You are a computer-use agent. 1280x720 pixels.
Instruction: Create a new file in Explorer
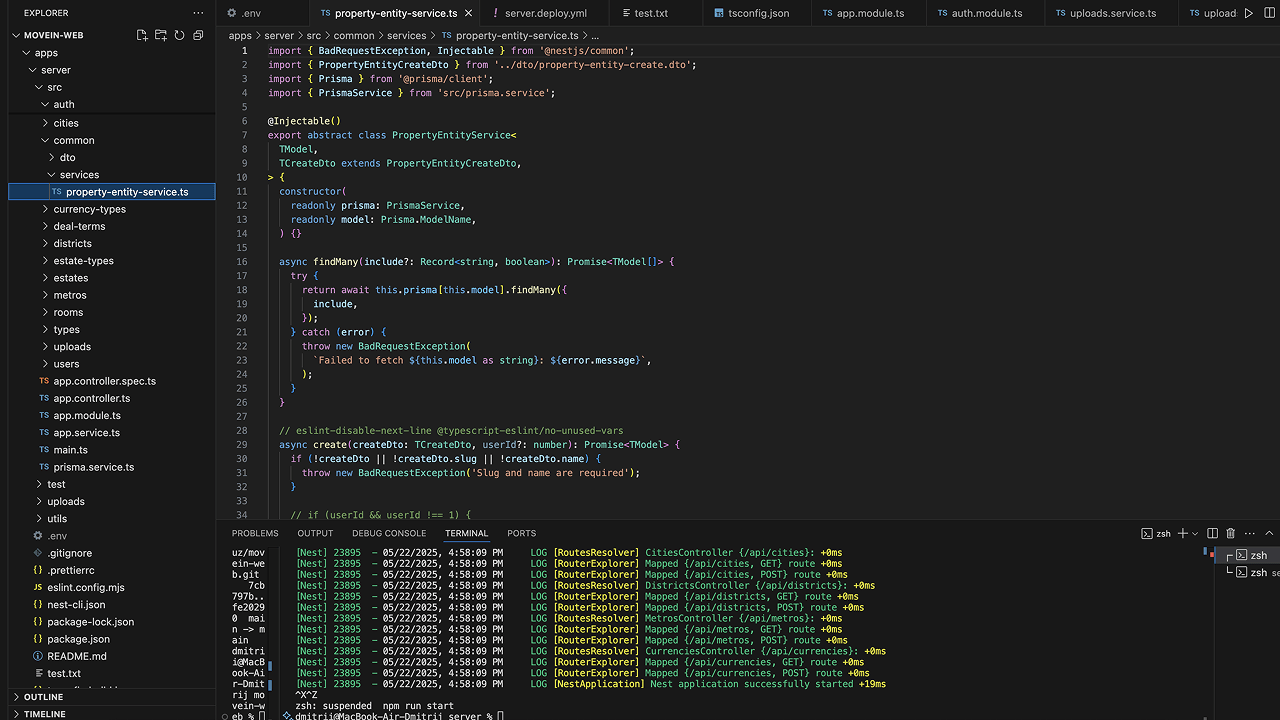coord(142,35)
